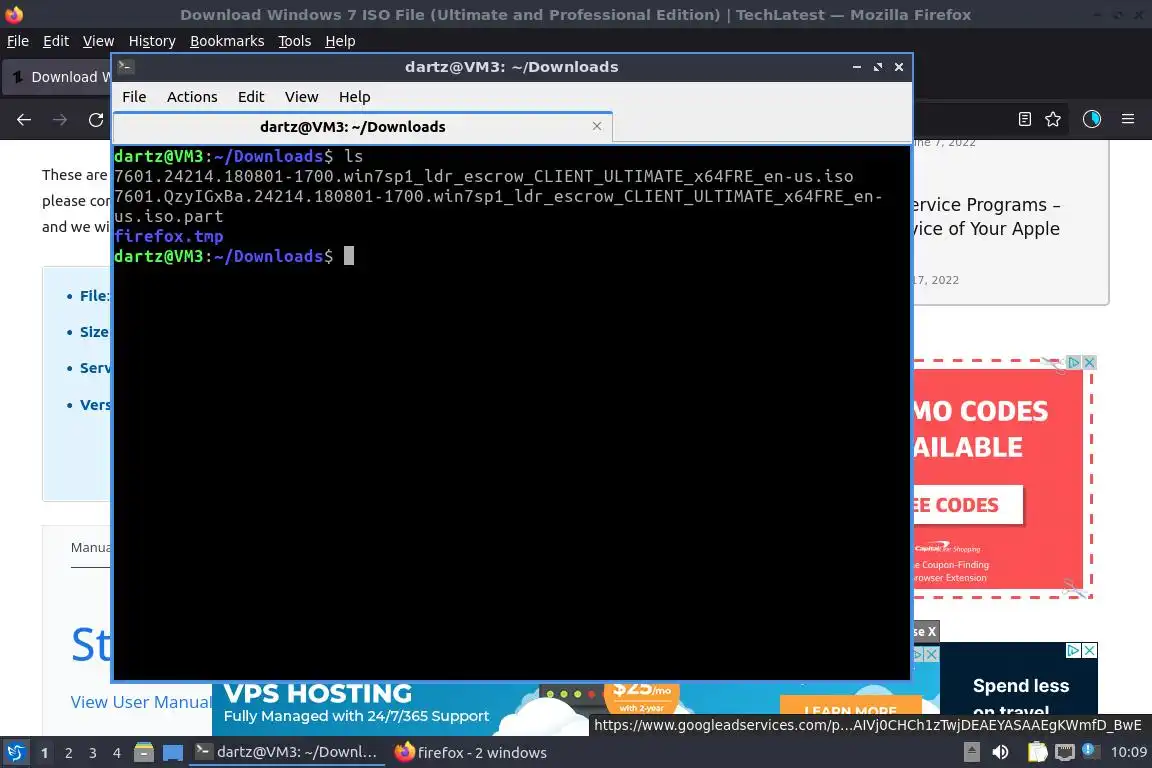The height and width of the screenshot is (768, 1152).
Task: Click the clock showing 10:09
Action: coord(1128,752)
